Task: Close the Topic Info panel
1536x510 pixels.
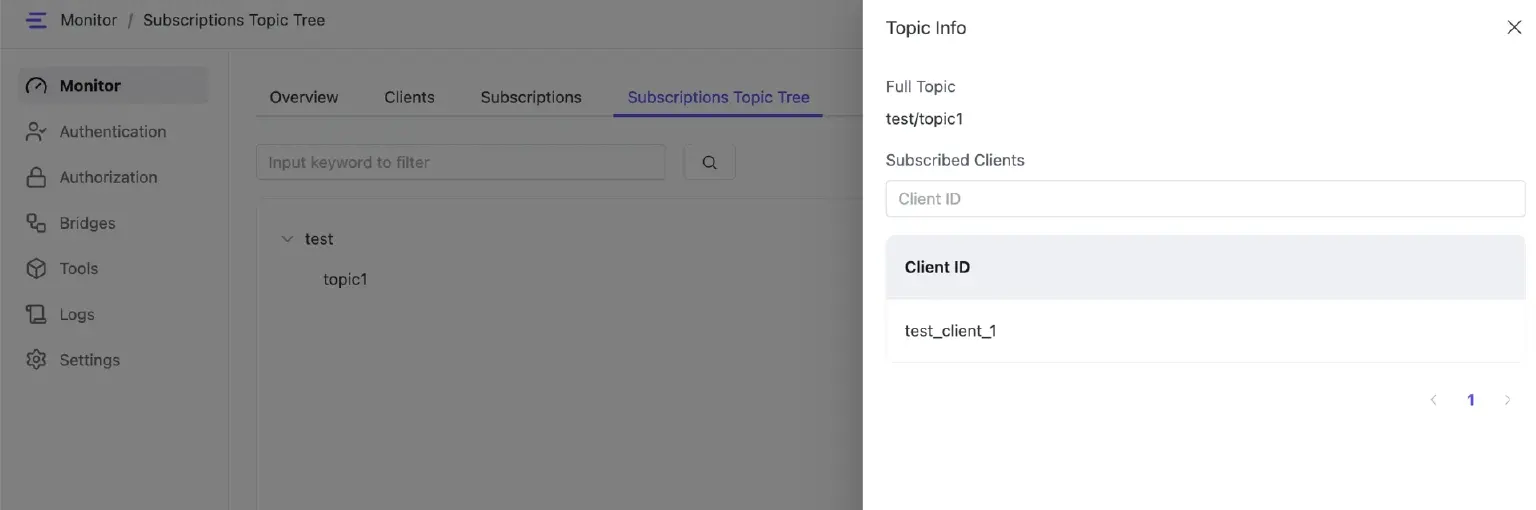Action: click(x=1513, y=28)
